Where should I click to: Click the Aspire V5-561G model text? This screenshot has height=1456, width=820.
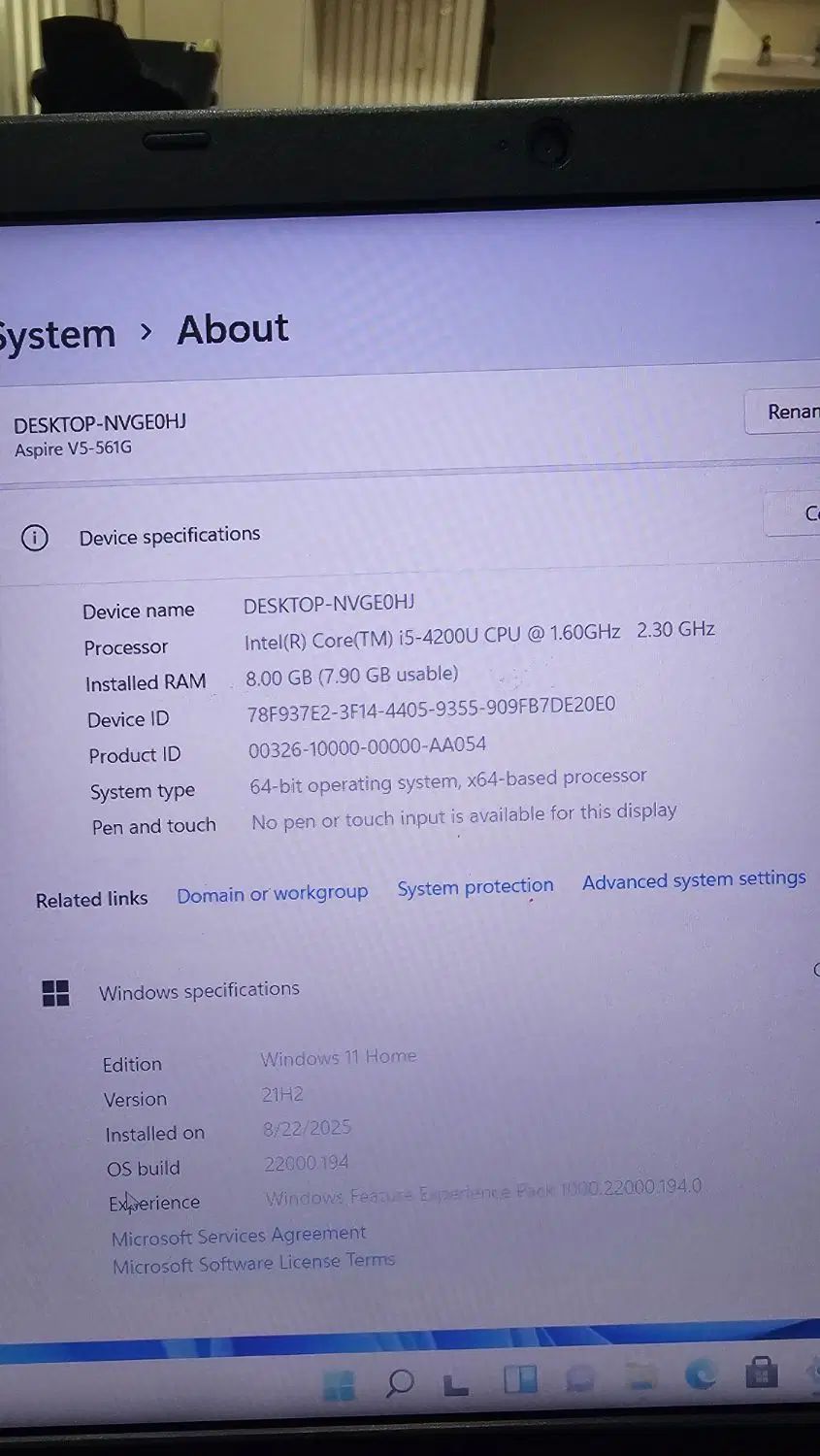[x=73, y=449]
